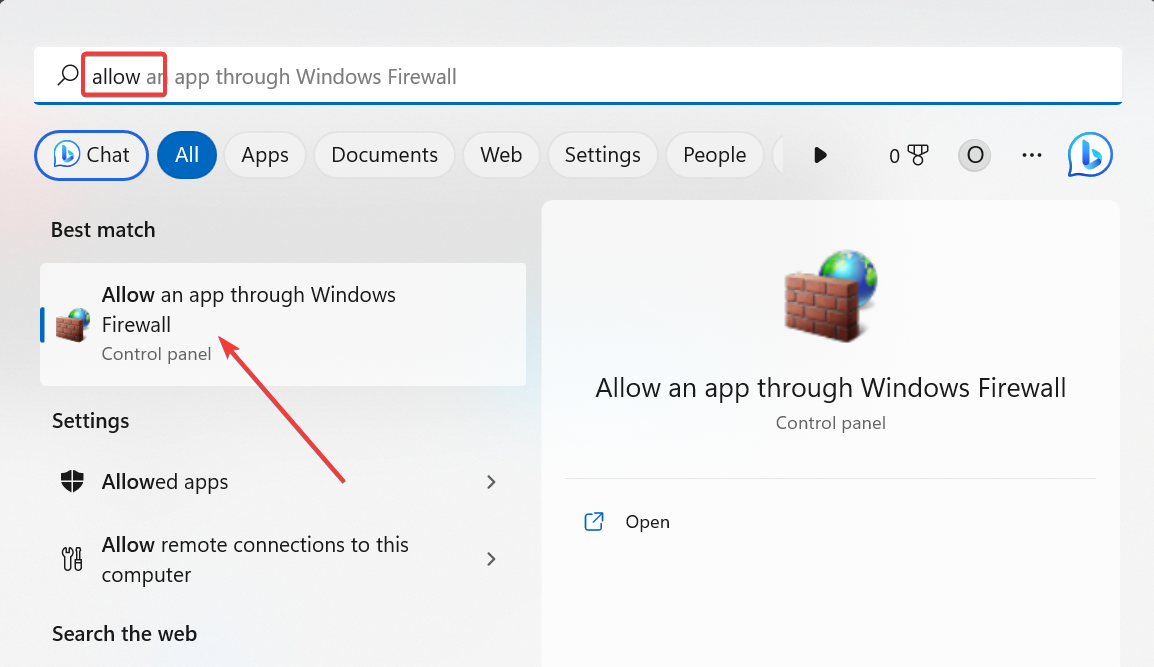Click the search magnifier icon
Image resolution: width=1154 pixels, height=667 pixels.
pos(68,75)
